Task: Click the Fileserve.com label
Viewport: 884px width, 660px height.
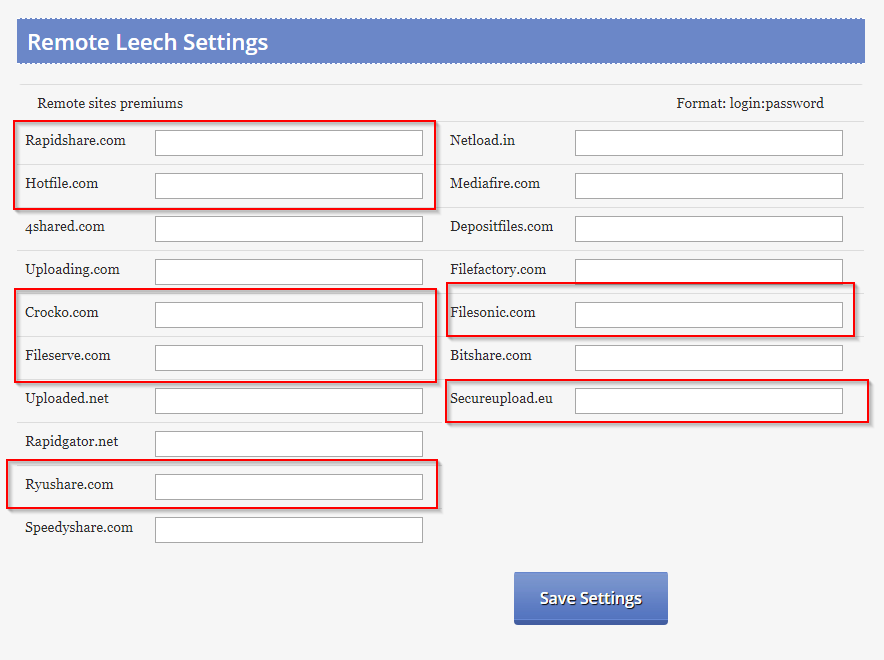Action: pos(68,356)
